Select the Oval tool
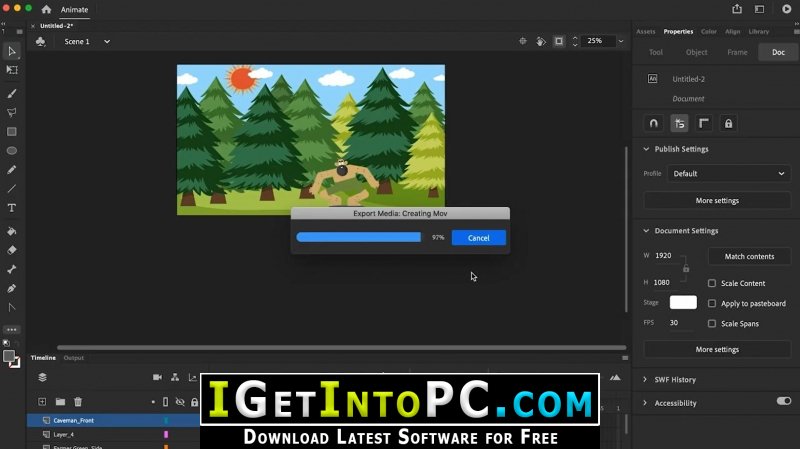Image resolution: width=800 pixels, height=449 pixels. pos(12,151)
